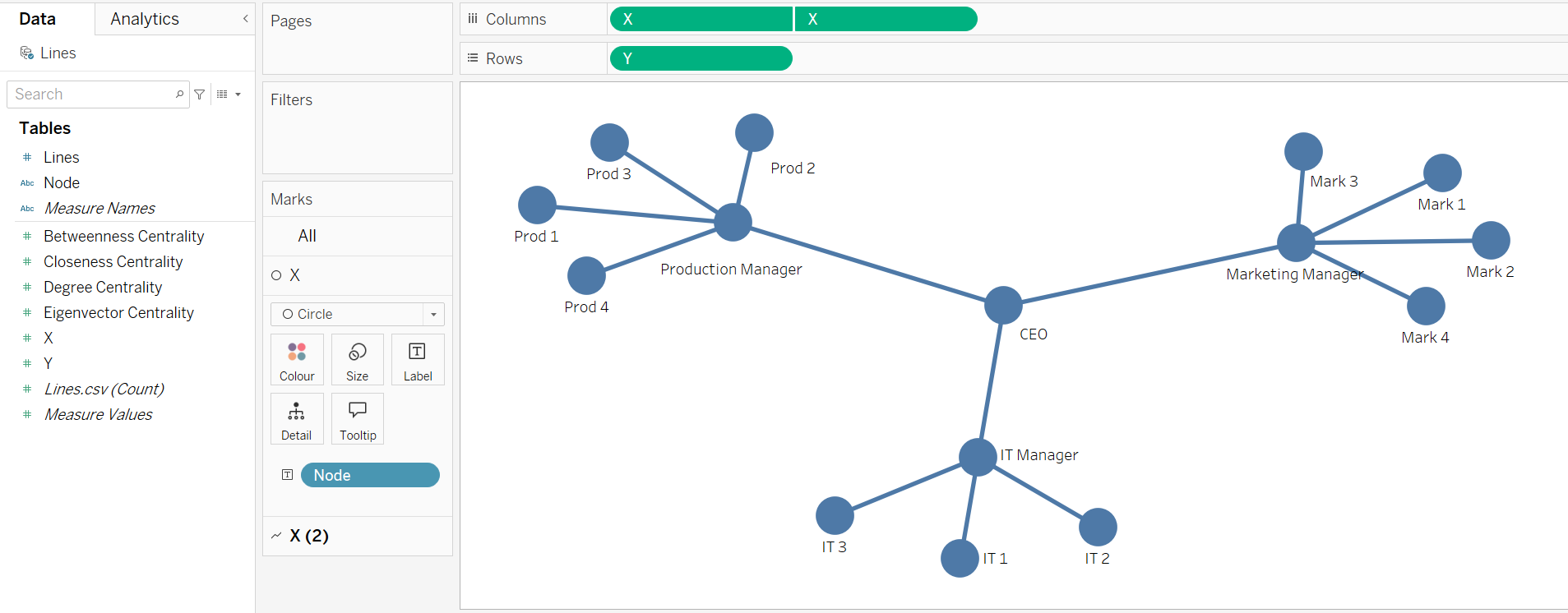Open the Tooltip marks button

coord(358,419)
